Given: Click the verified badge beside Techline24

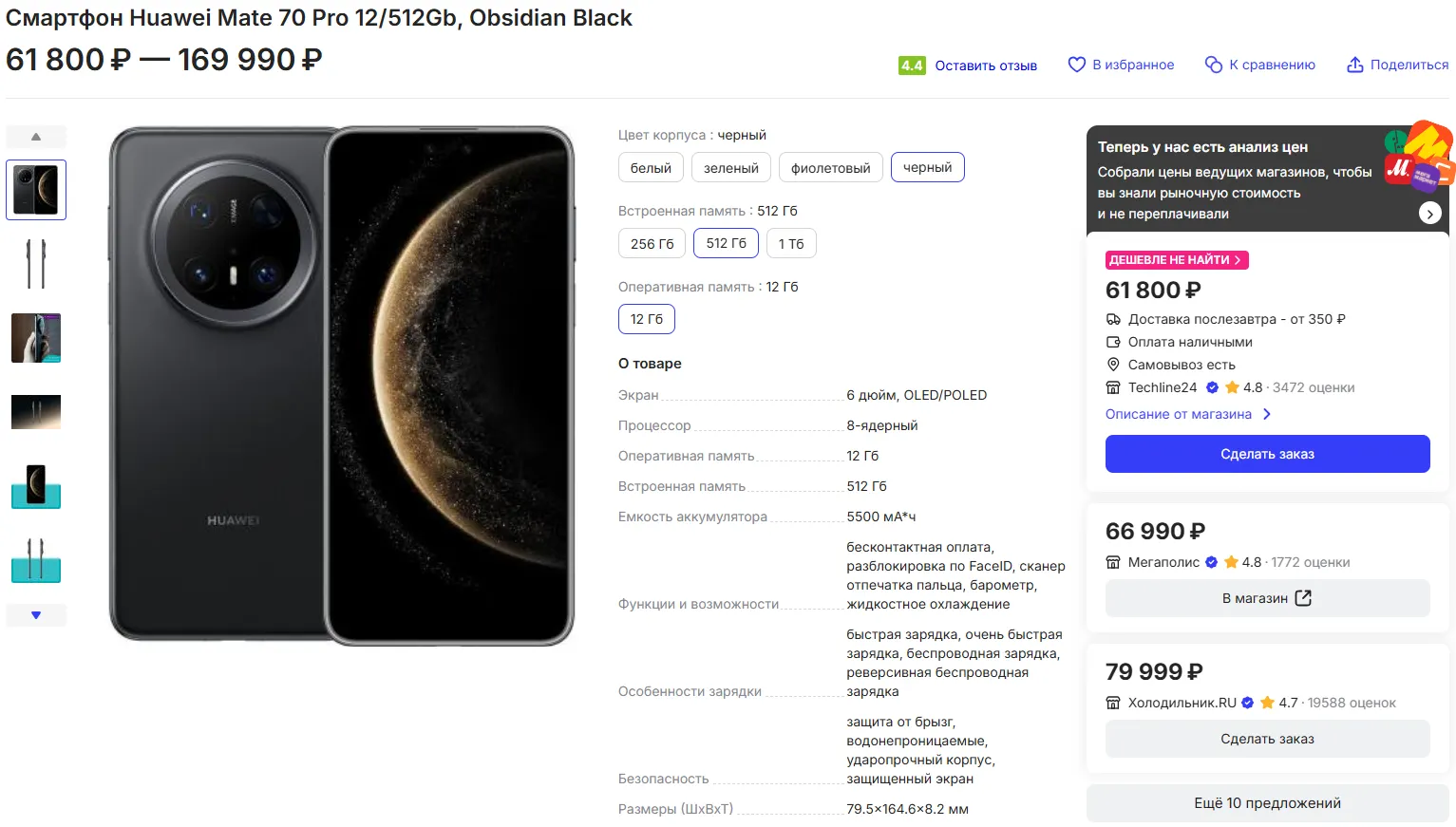Looking at the screenshot, I should pos(1212,387).
